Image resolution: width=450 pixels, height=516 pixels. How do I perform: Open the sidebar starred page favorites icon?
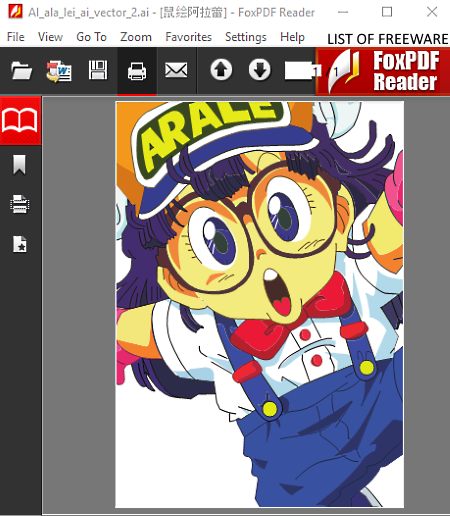[x=20, y=244]
